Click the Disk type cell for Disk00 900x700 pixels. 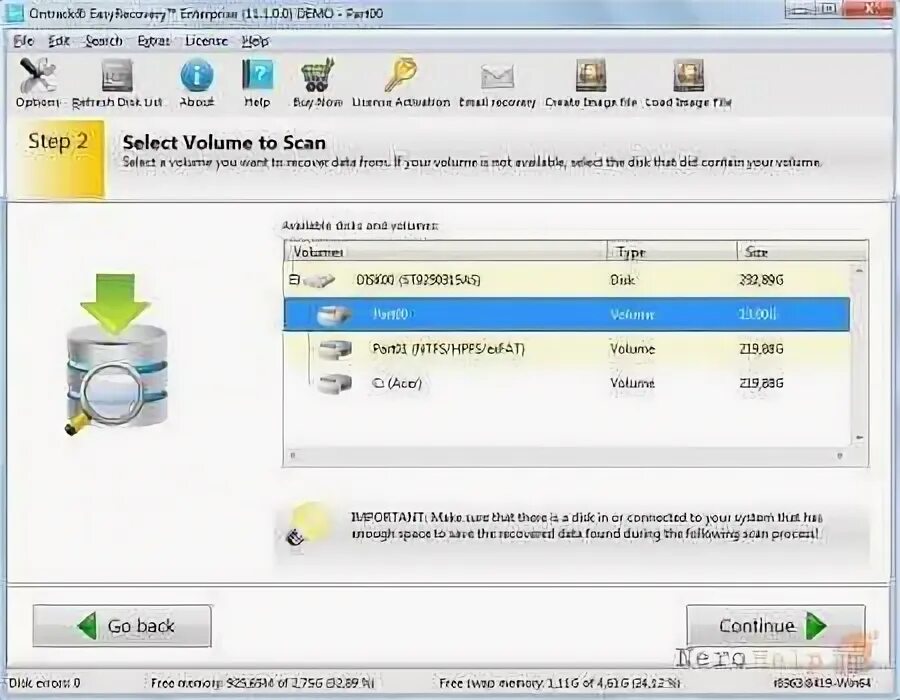click(x=622, y=280)
